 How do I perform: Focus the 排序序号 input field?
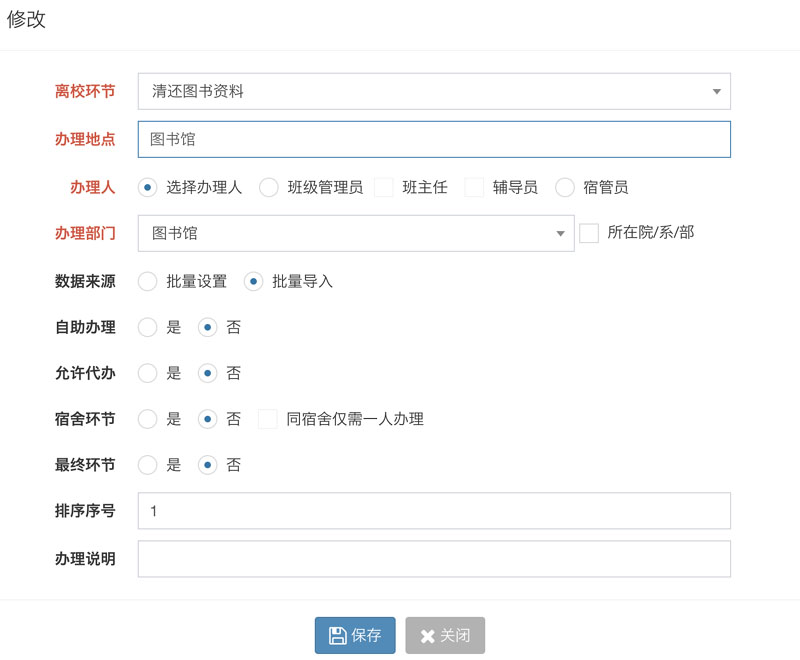click(x=434, y=511)
